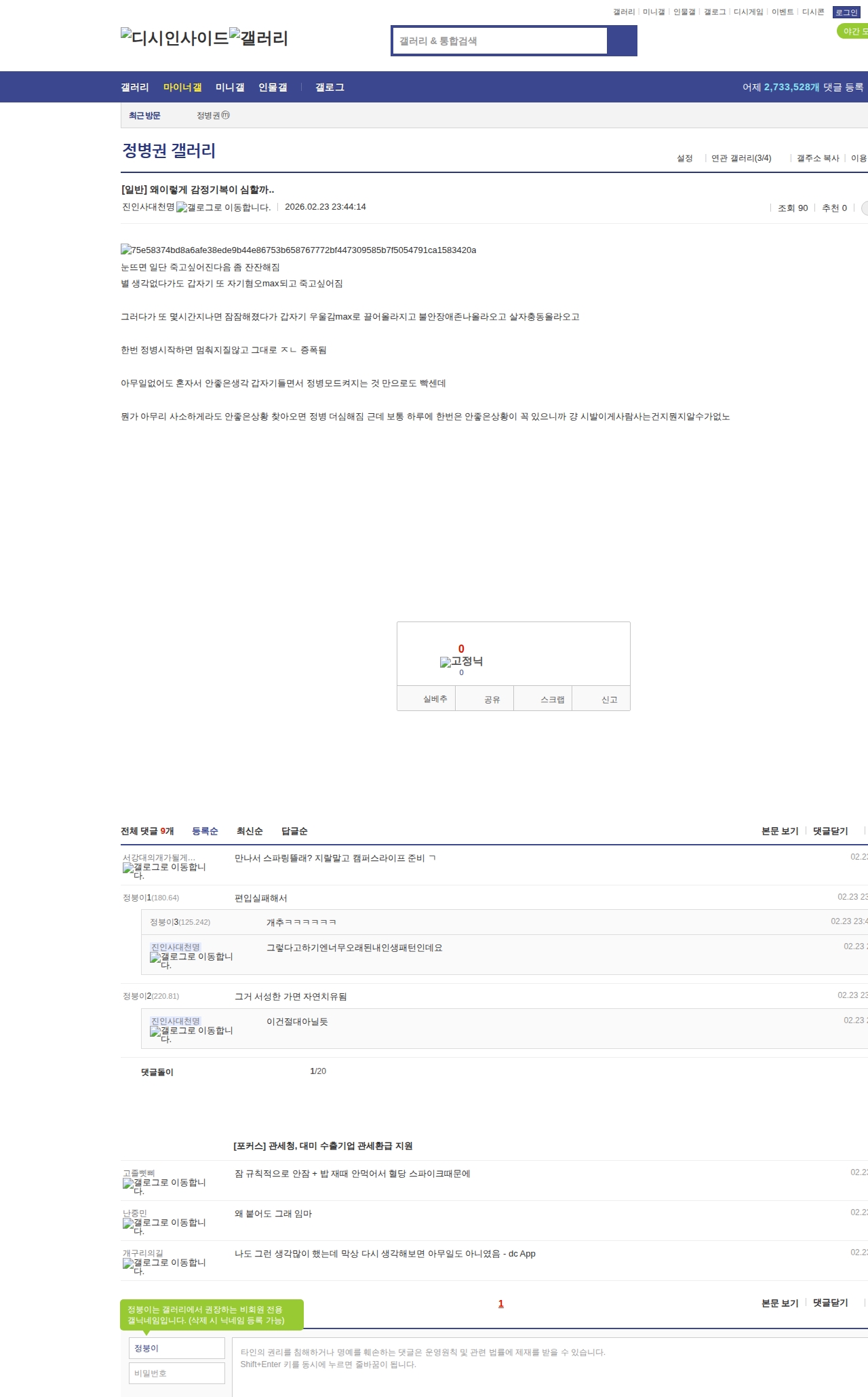Click the post timestamp 2026.02.23 23:44:14
The image size is (868, 1397).
(325, 207)
